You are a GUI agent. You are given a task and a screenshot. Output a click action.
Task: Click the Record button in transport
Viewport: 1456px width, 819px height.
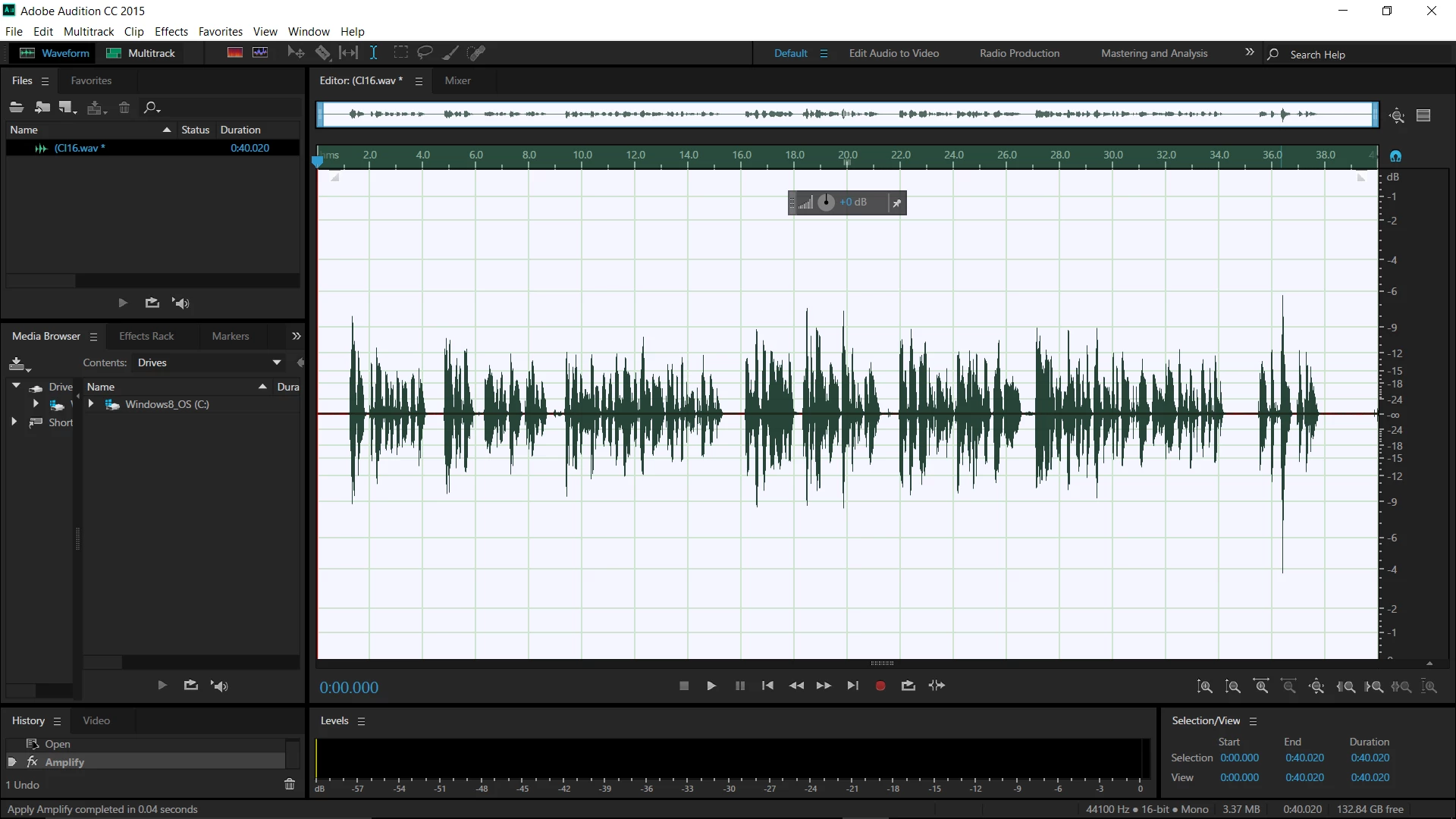coord(880,686)
